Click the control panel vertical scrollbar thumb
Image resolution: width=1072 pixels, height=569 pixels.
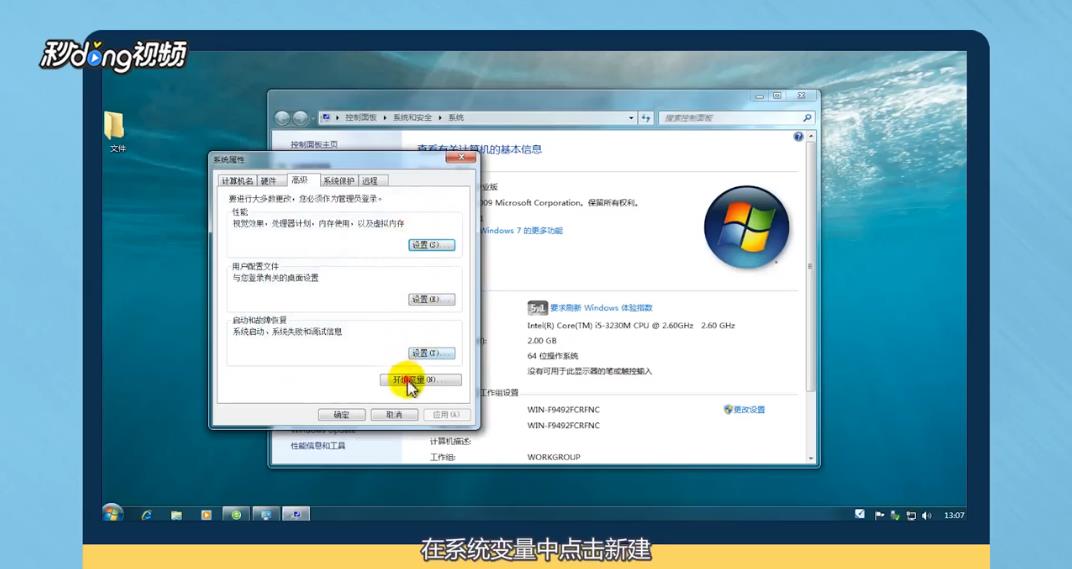point(811,267)
